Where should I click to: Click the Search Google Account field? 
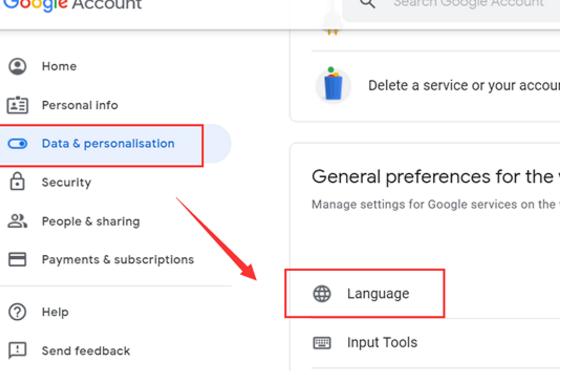coord(451,5)
